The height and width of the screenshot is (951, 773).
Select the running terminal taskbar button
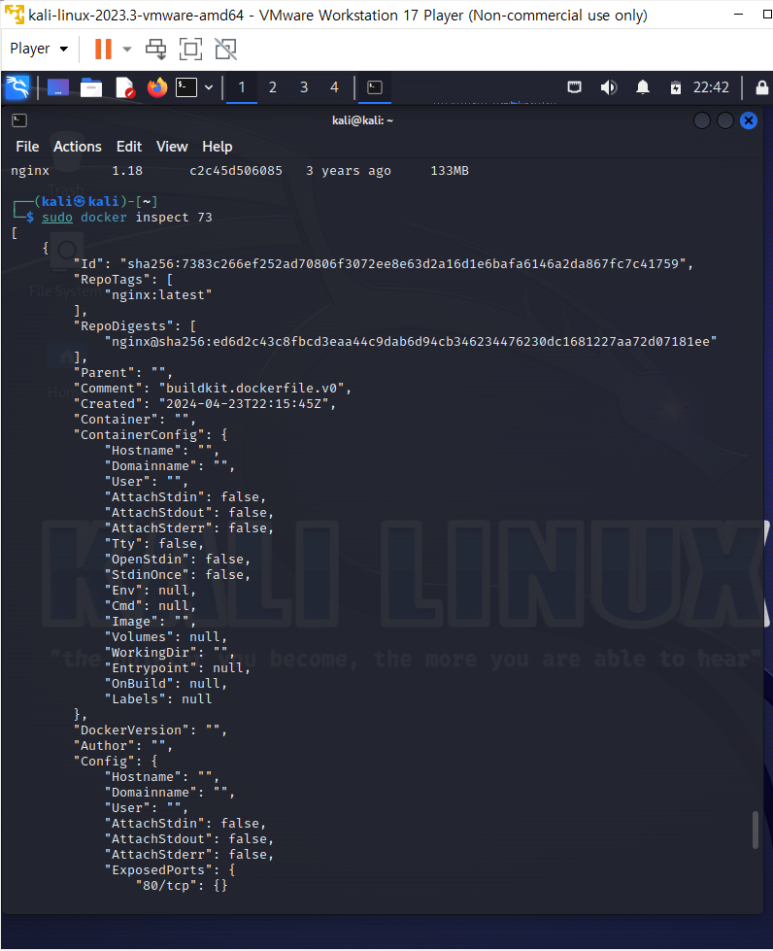[375, 87]
